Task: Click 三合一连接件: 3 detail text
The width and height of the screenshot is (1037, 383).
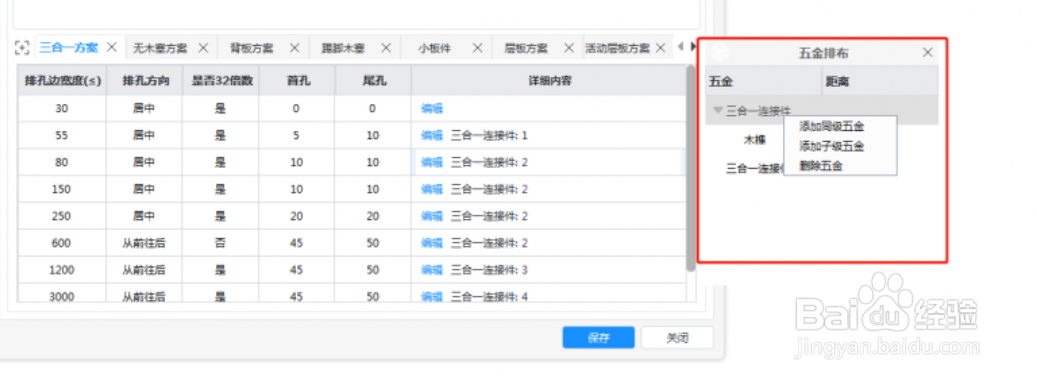Action: (489, 270)
